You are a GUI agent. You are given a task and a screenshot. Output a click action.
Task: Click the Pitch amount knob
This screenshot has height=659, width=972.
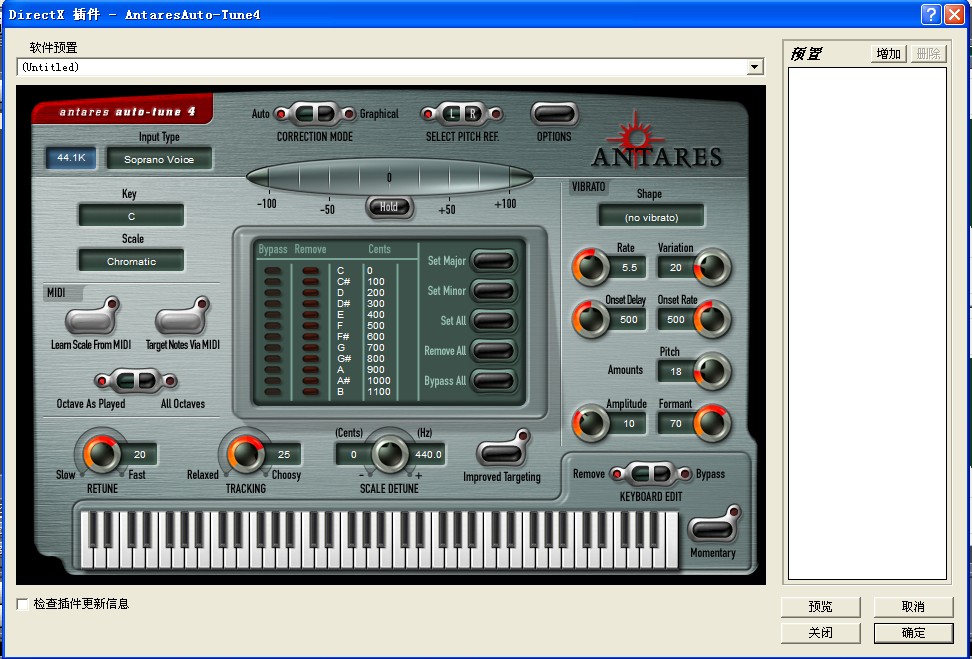(712, 371)
